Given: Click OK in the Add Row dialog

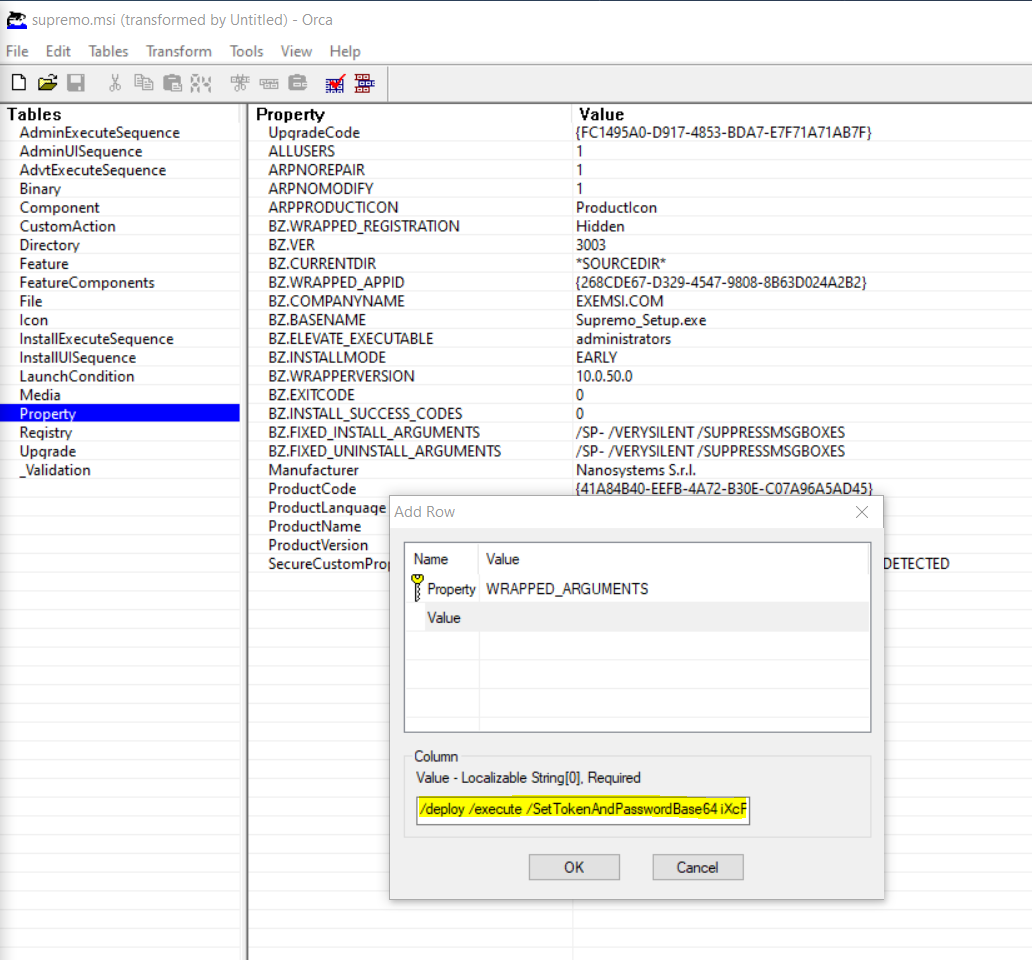Looking at the screenshot, I should 574,867.
